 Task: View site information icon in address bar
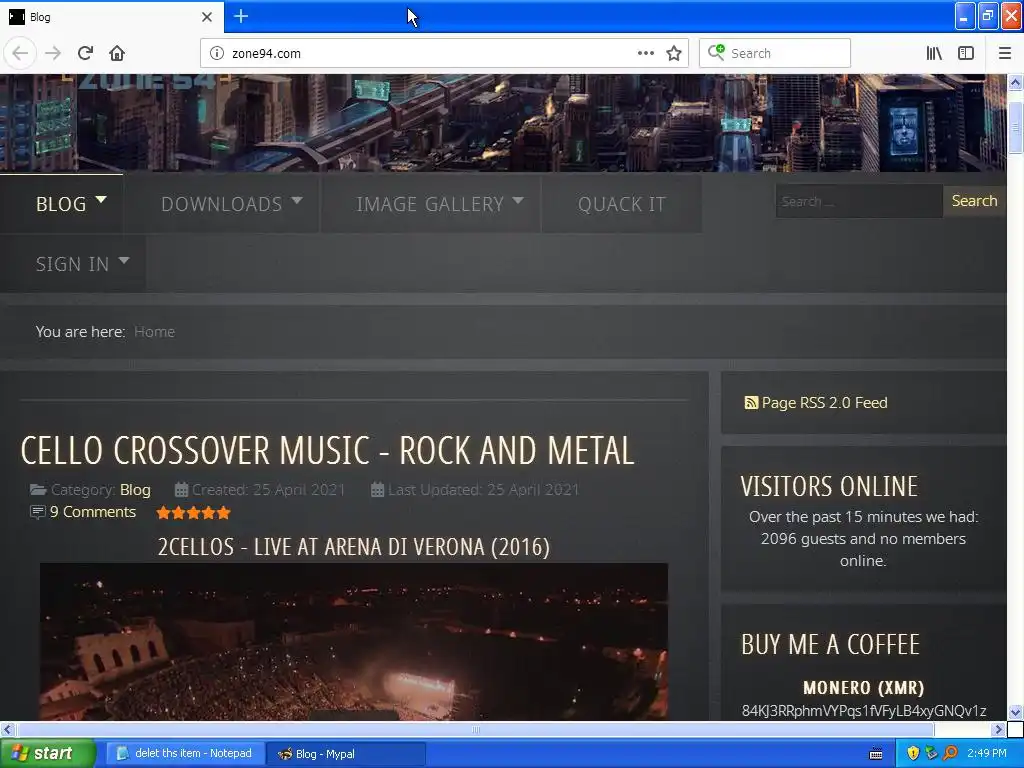click(x=217, y=53)
